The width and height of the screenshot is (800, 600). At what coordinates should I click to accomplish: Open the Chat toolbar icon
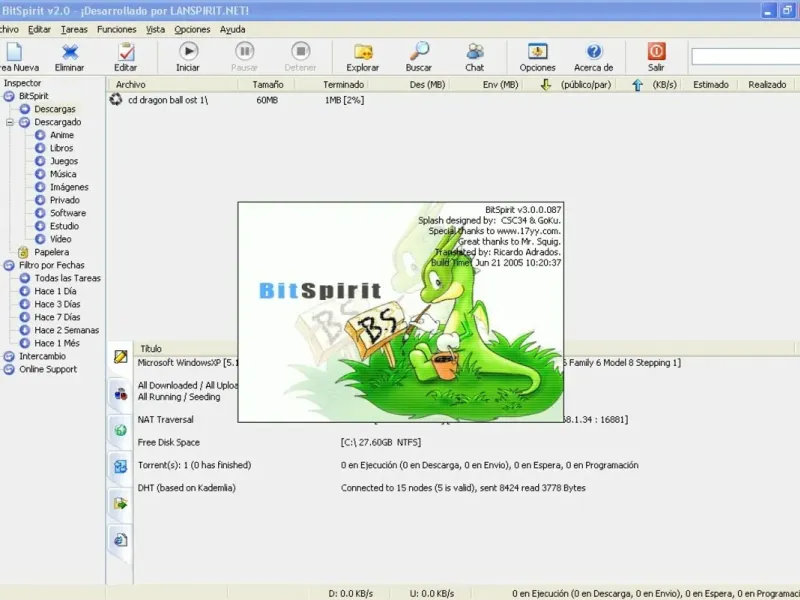[474, 52]
